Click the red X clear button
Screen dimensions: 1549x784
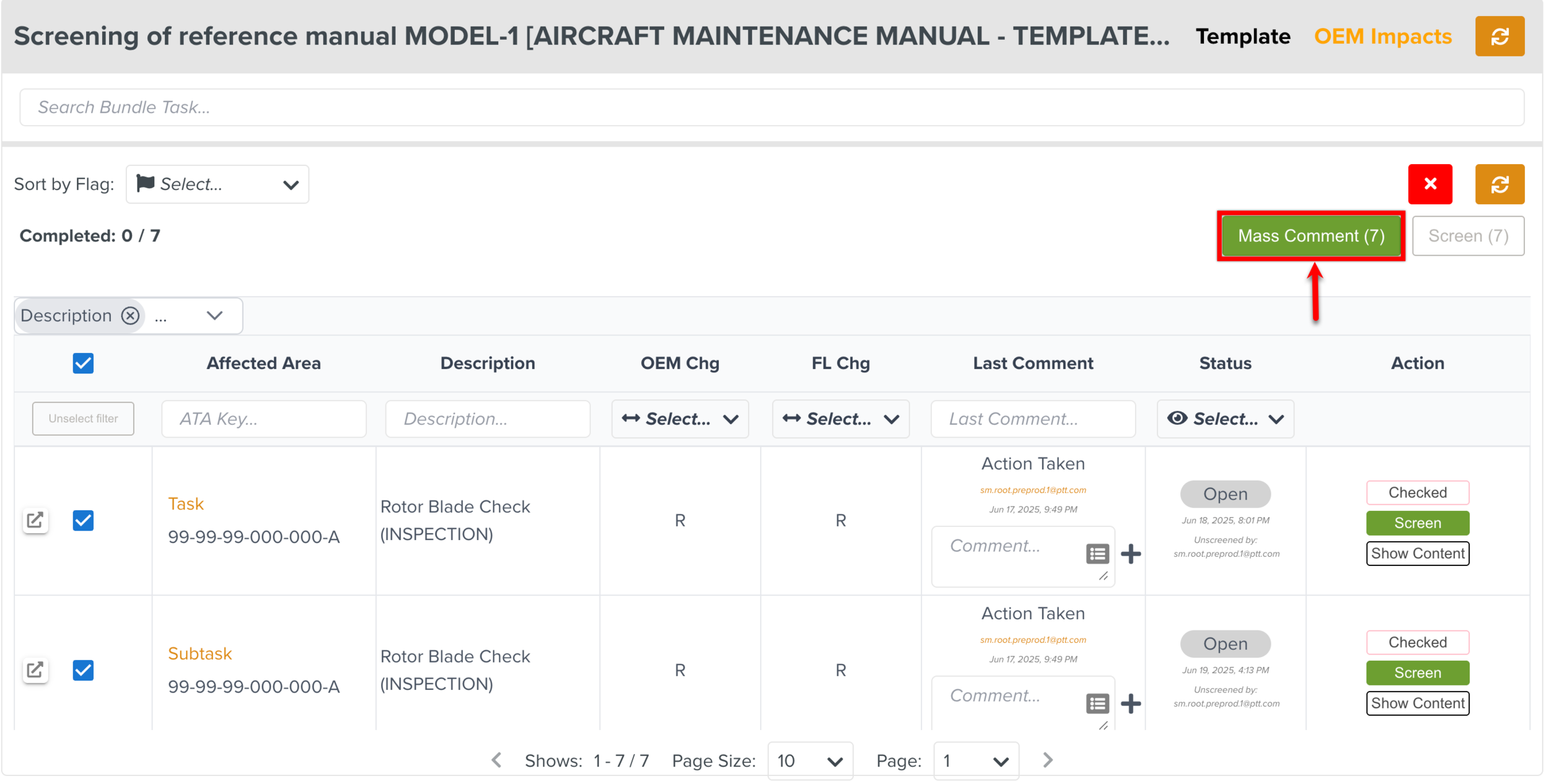tap(1429, 184)
